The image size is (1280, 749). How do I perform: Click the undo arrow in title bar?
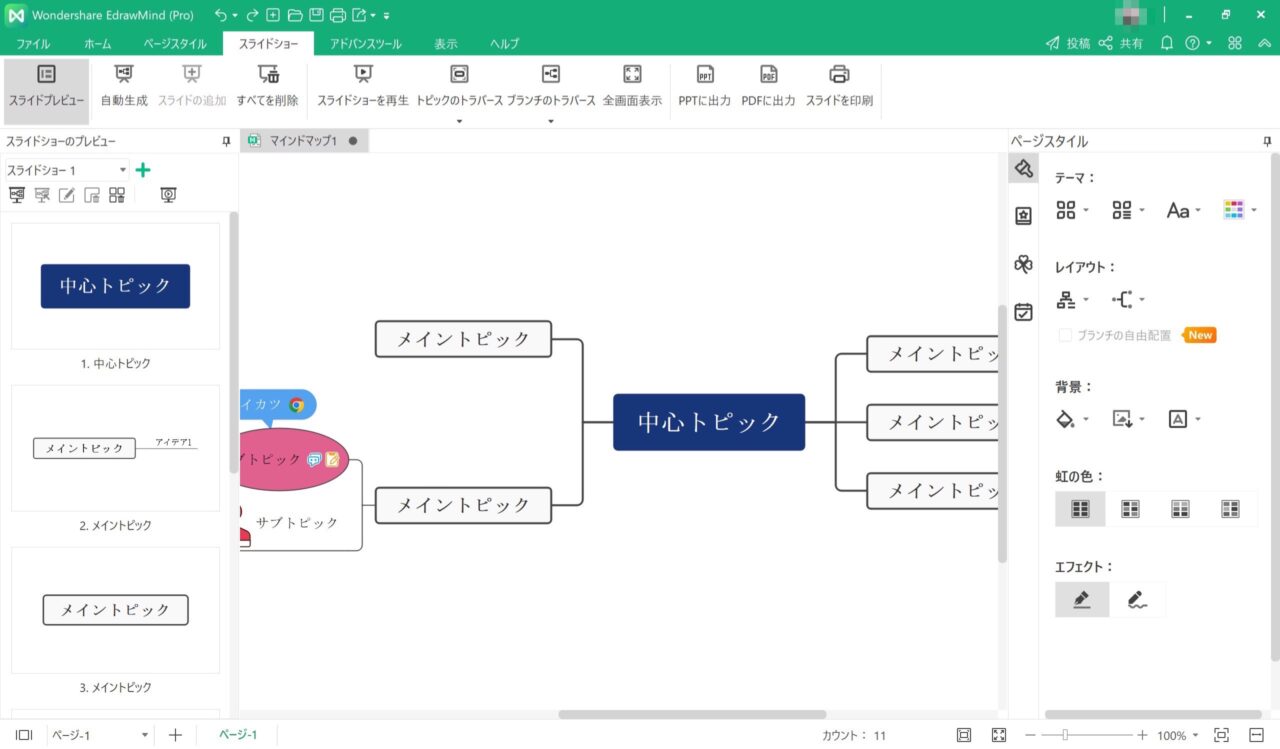click(x=220, y=15)
